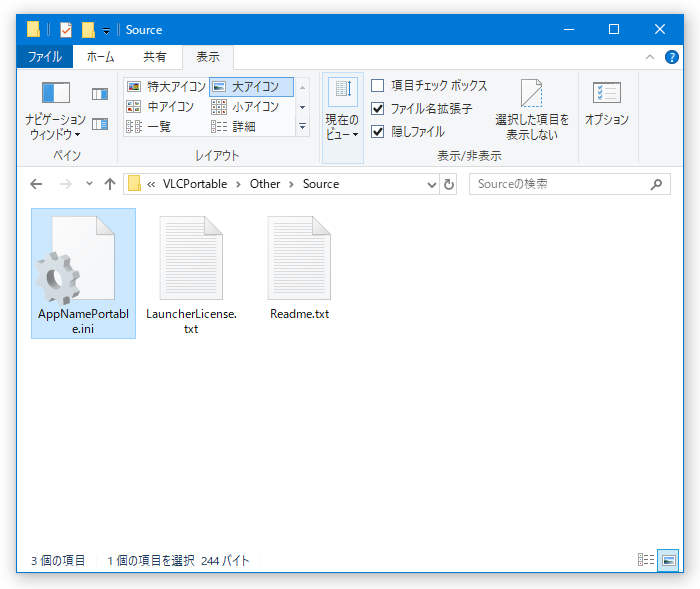Click title bar folder icon
Screen dimensions: 700x589
[x=33, y=29]
